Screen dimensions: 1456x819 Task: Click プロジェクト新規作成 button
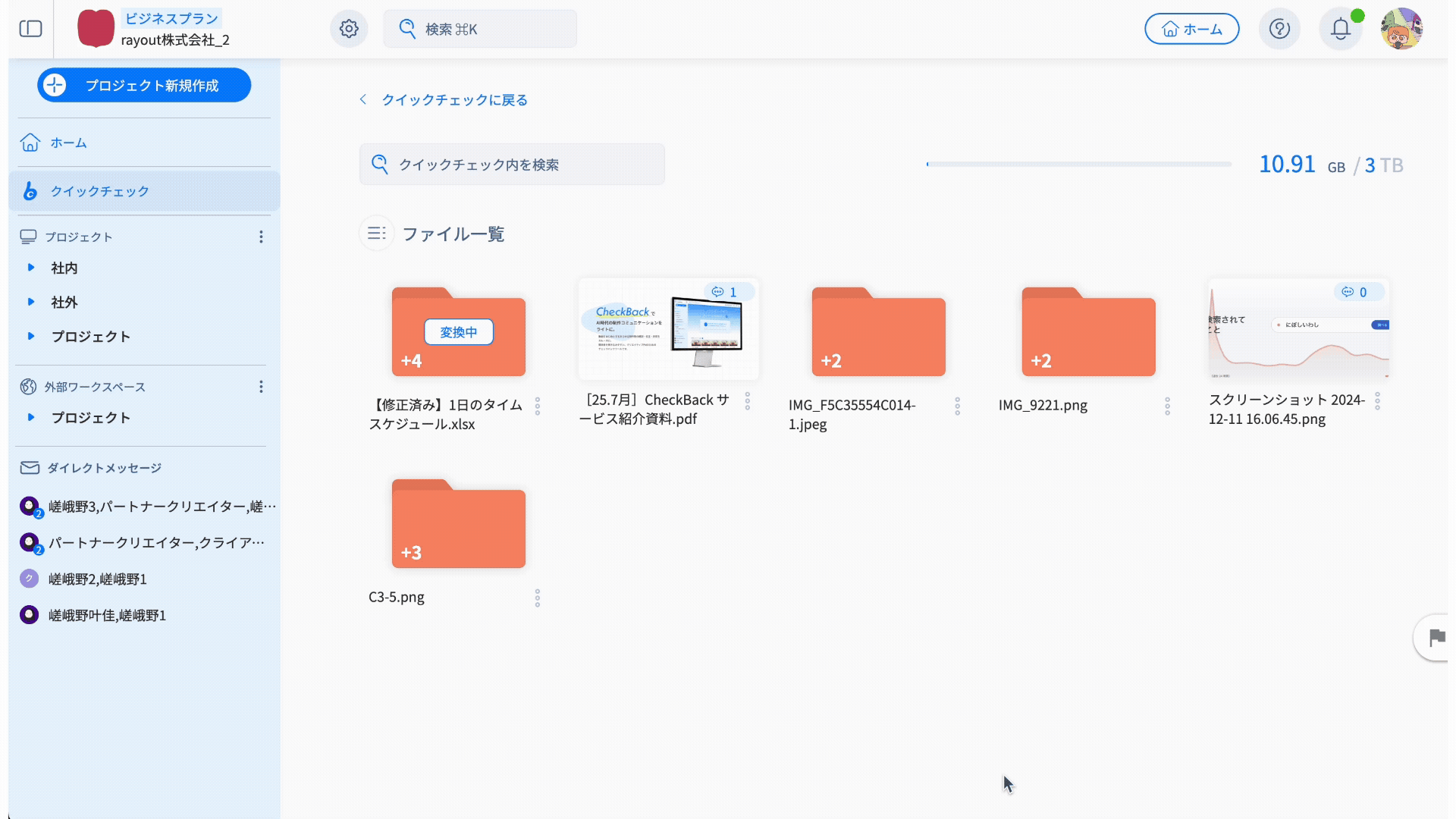tap(144, 85)
